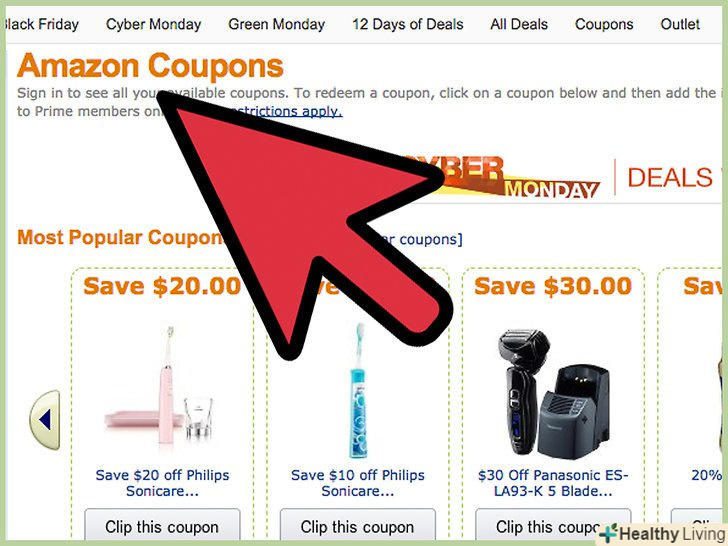The height and width of the screenshot is (546, 728).
Task: Open the Save $20 off Philips Sonicare link
Action: [162, 483]
